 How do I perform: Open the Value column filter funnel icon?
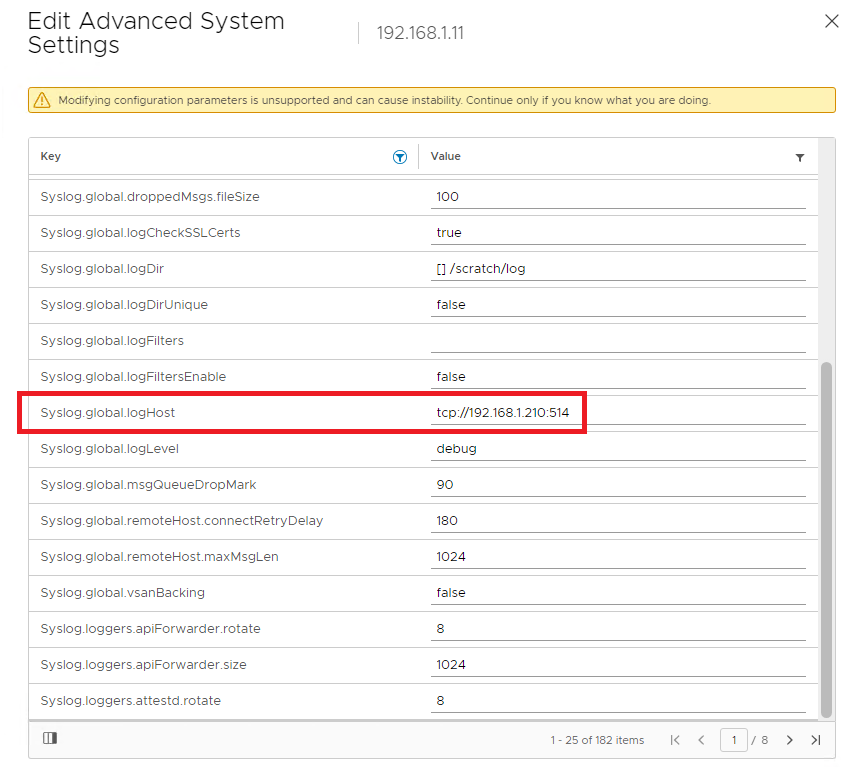pos(800,157)
